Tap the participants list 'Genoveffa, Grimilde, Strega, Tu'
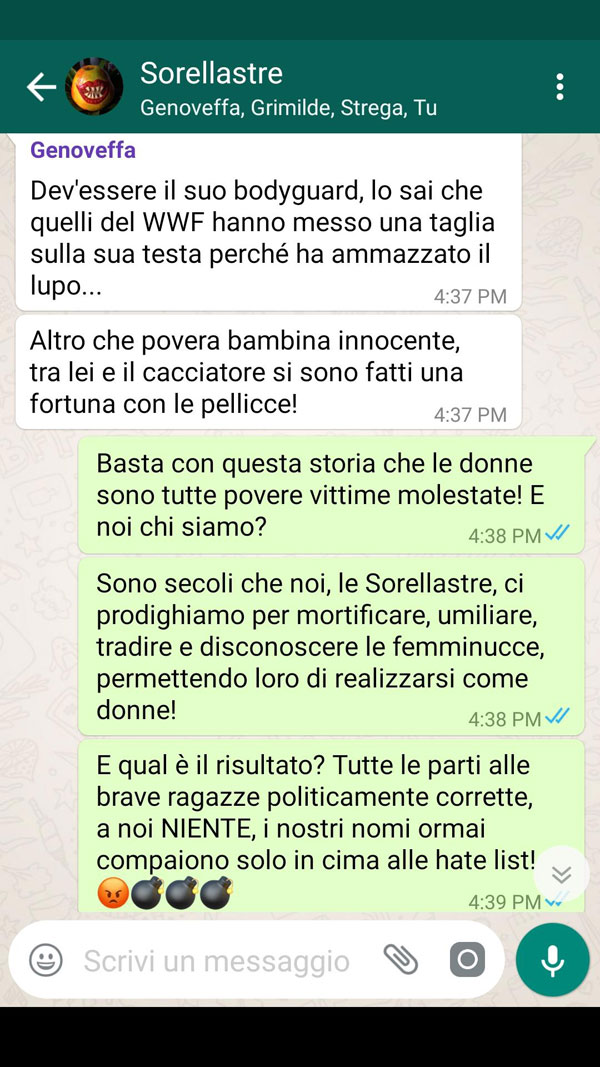 click(288, 108)
